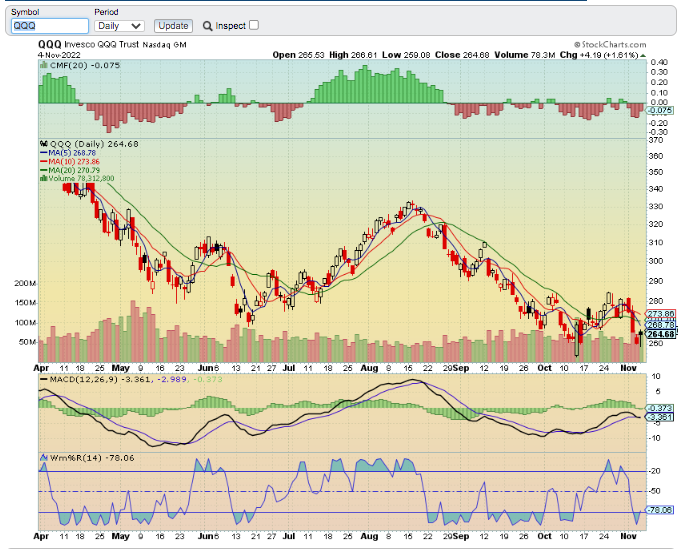Click the 200M volume axis label

pos(25,283)
